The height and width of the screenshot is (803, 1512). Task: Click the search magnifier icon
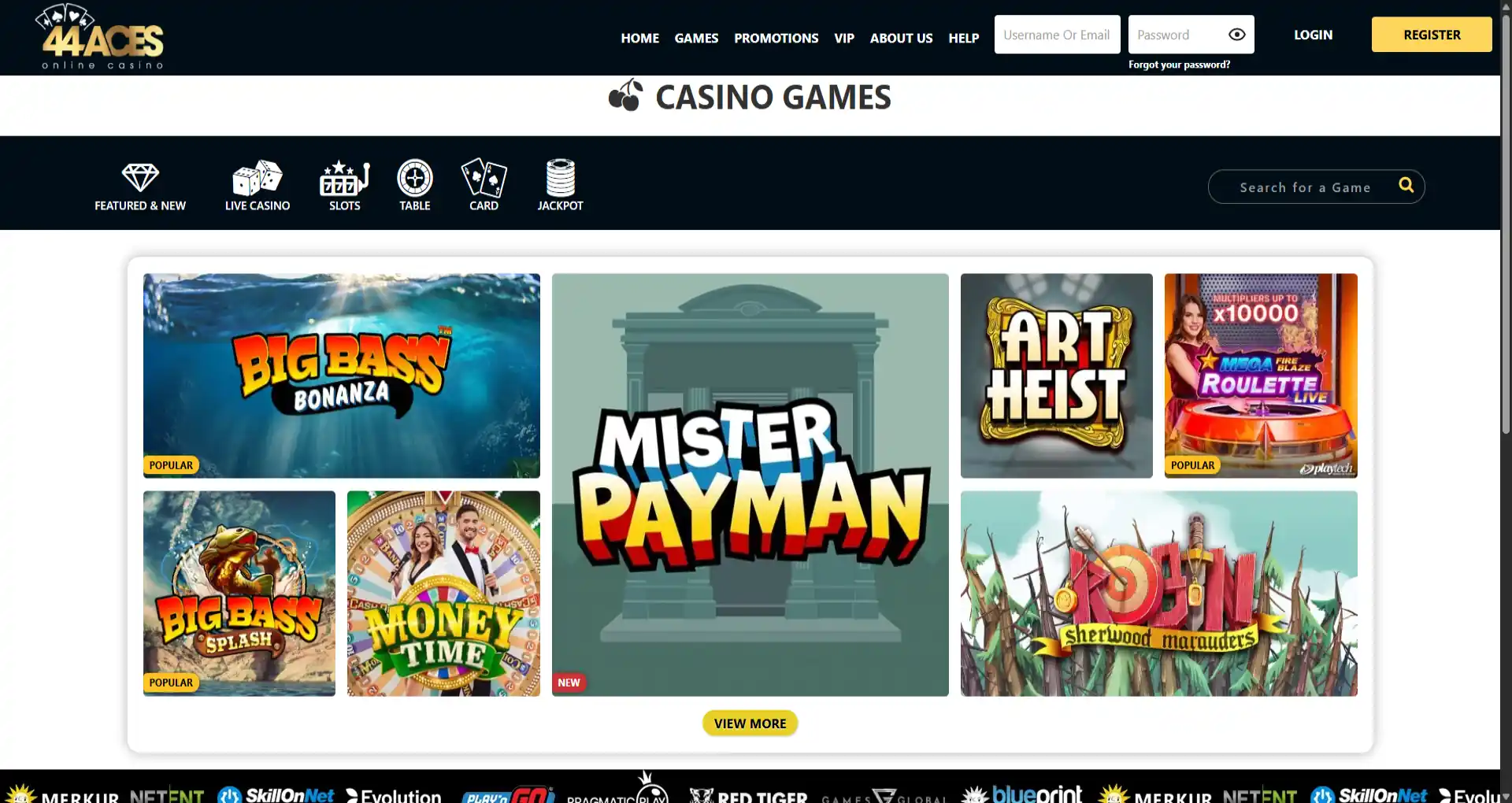point(1406,185)
